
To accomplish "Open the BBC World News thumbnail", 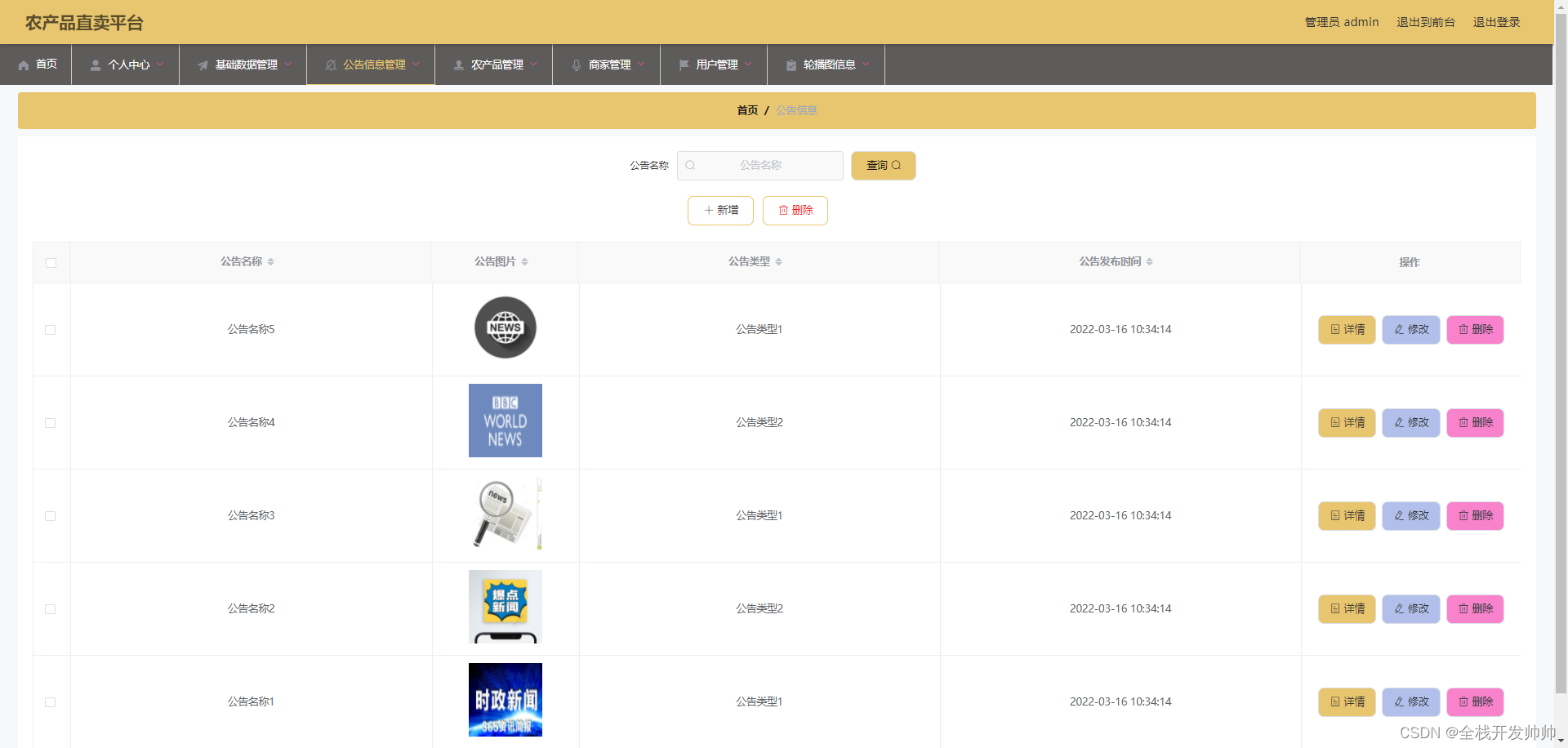I will (x=506, y=421).
